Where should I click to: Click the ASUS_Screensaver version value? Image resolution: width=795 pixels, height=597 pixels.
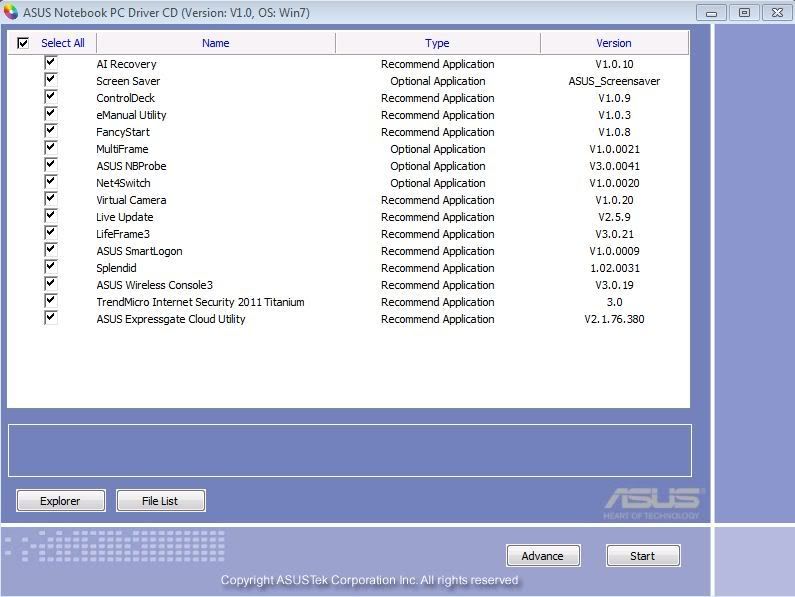tap(614, 81)
